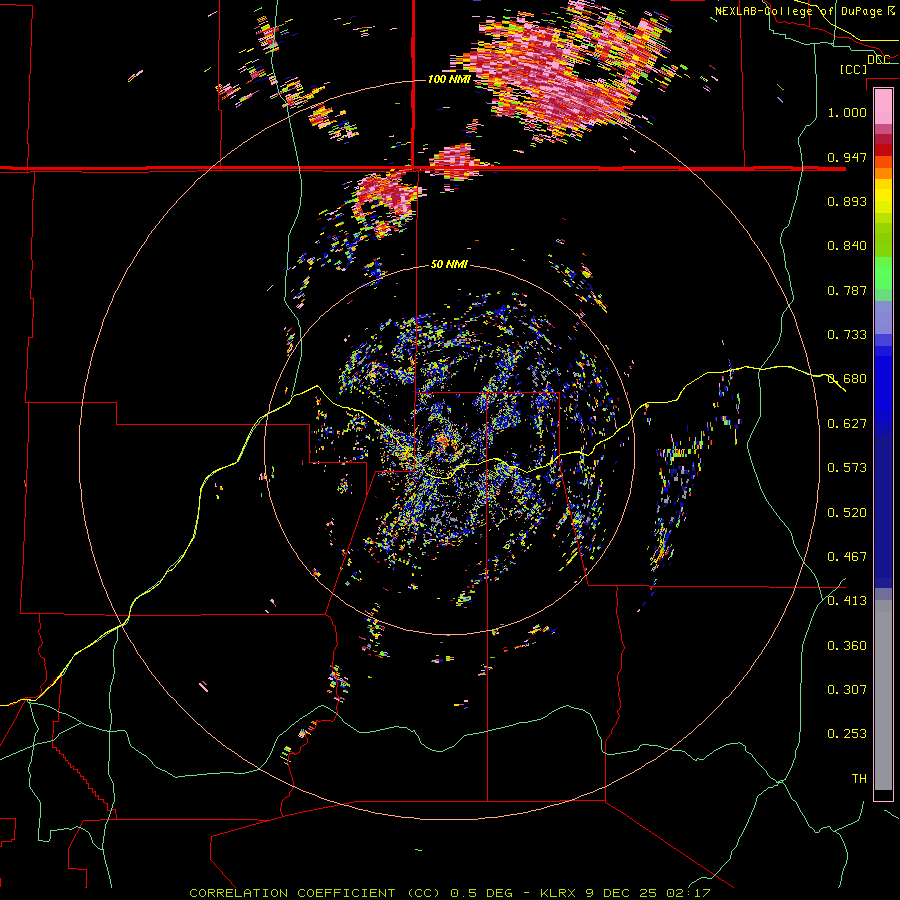The image size is (900, 900).
Task: Click the 0.413 color scale value
Action: point(847,601)
